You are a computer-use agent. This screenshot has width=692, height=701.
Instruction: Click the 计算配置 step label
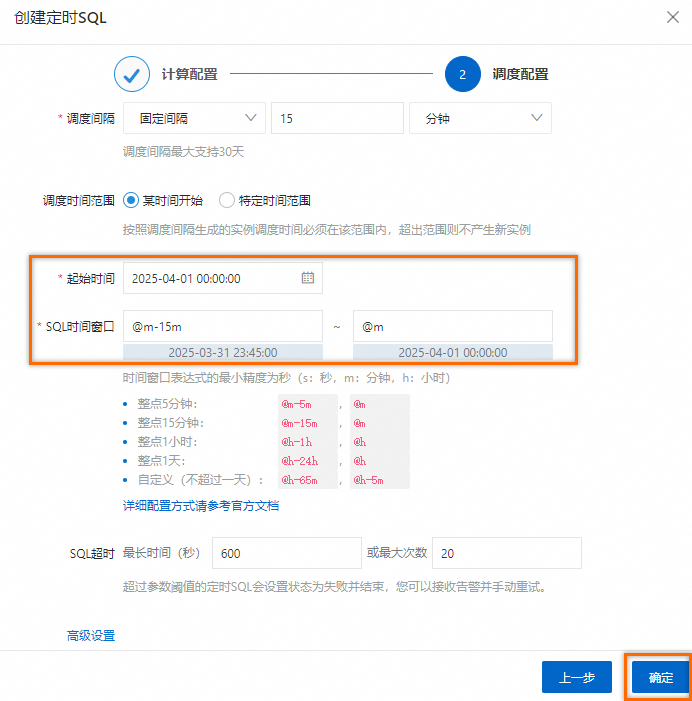coord(190,74)
